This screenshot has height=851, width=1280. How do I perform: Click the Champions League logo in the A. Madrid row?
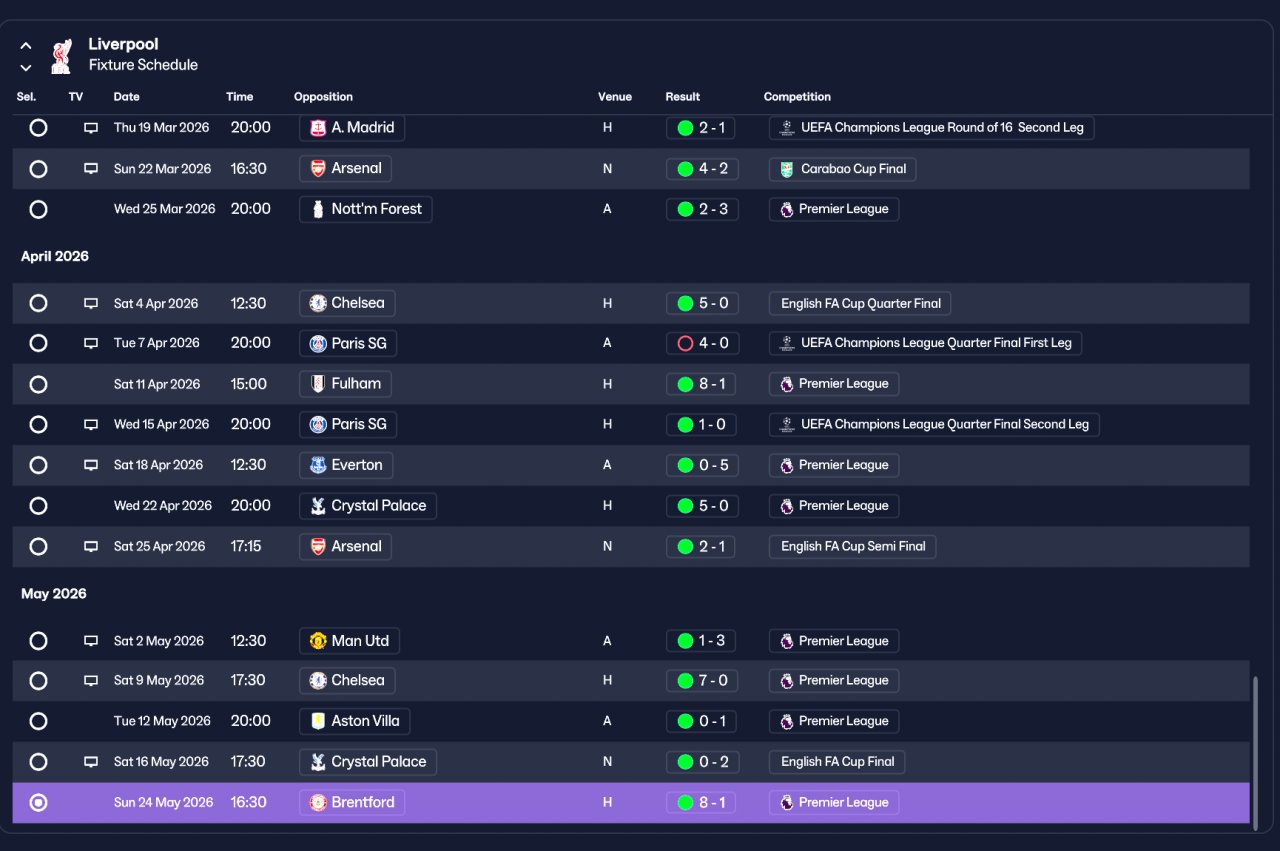coord(787,128)
